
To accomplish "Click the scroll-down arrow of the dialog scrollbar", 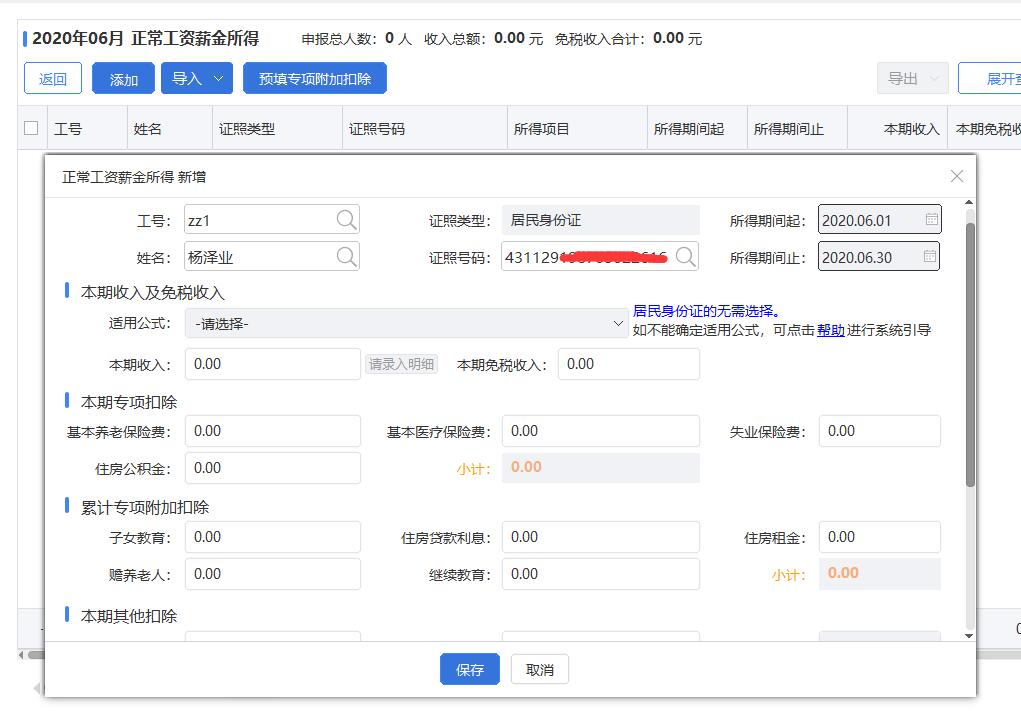I will 969,635.
